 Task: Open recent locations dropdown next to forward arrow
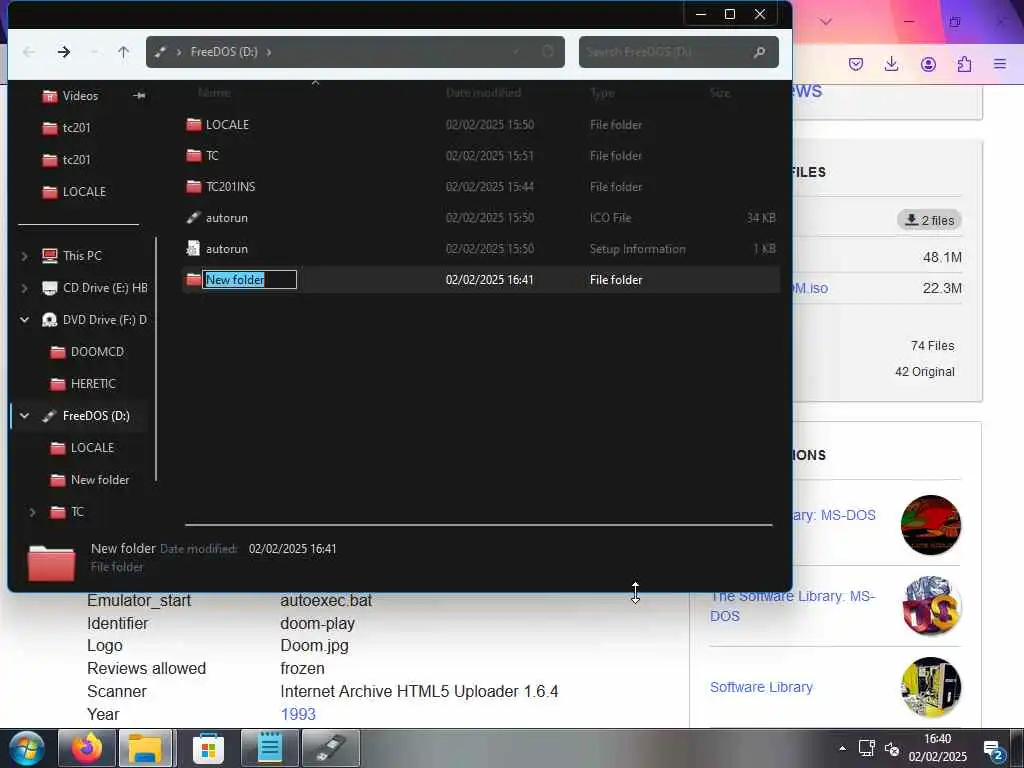pyautogui.click(x=94, y=52)
